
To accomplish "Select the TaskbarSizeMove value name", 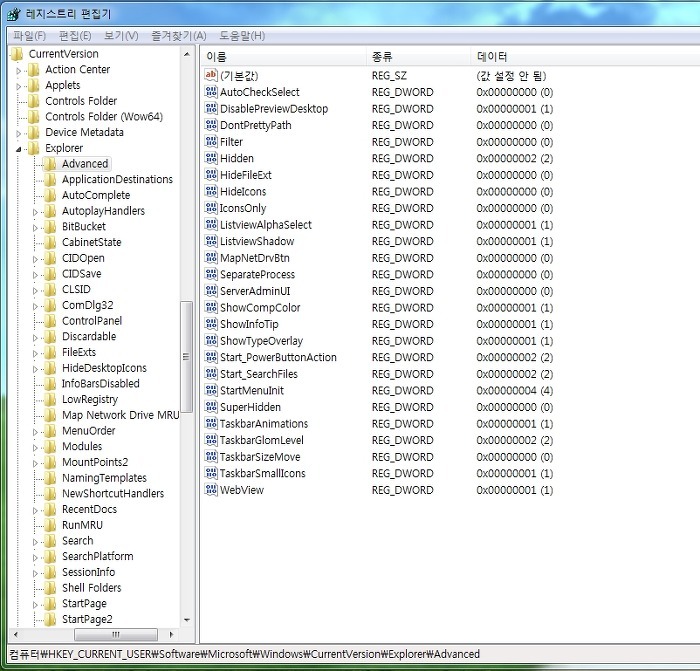I will pyautogui.click(x=260, y=457).
